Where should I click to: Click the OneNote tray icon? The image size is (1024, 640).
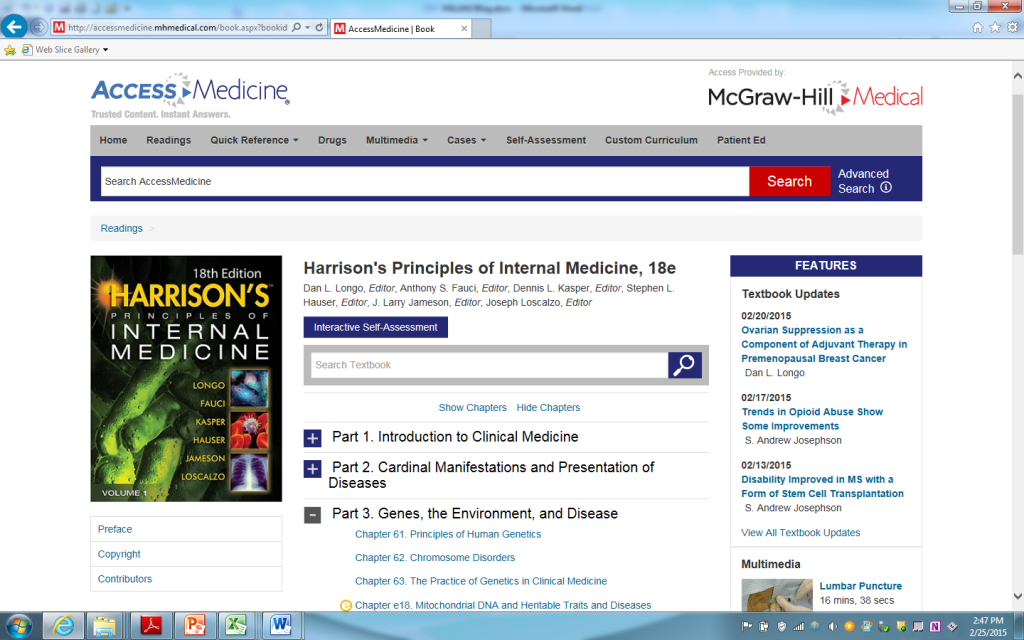point(935,626)
